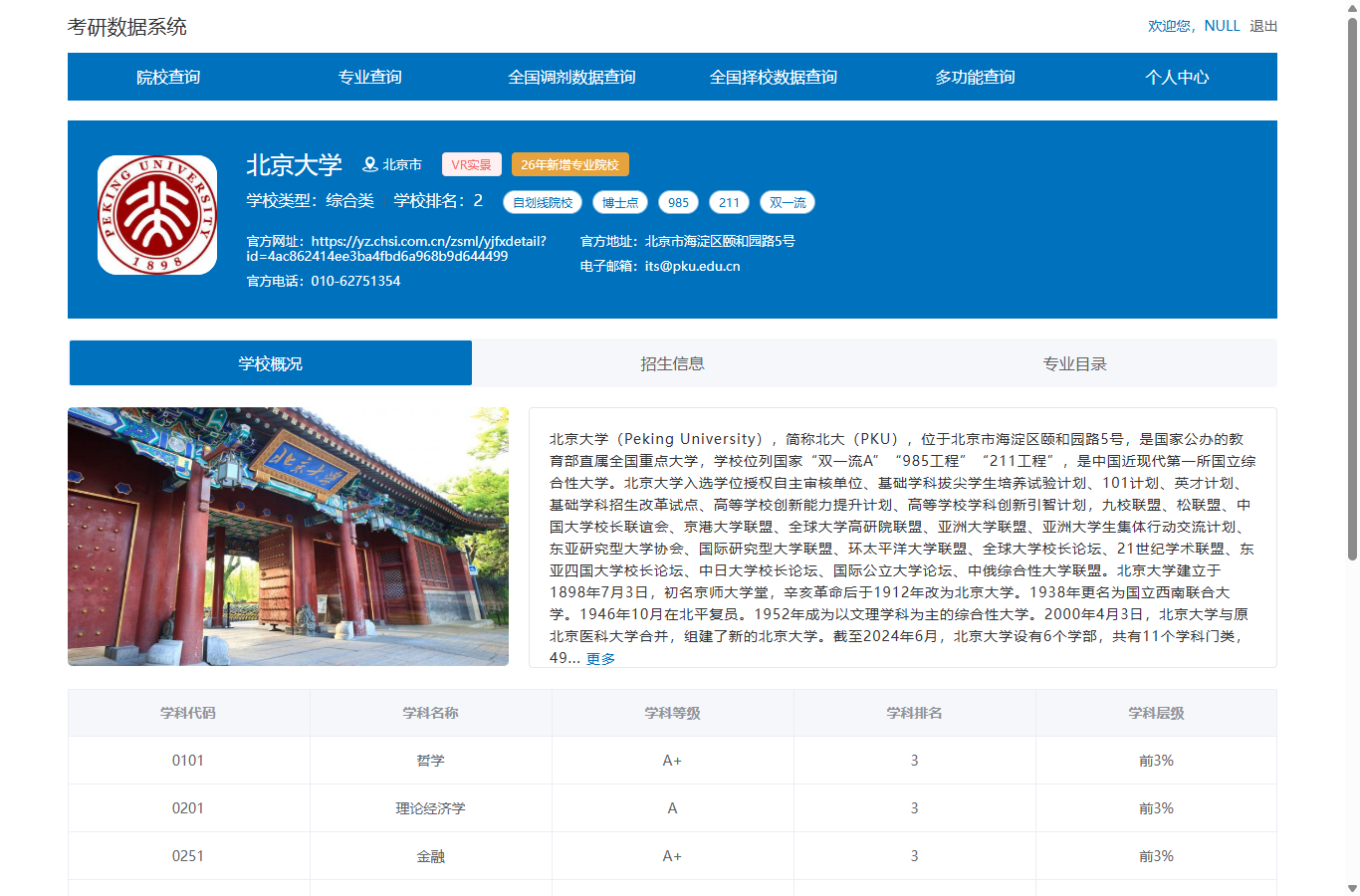Click the email its@pku.edu.cn

pos(692,266)
